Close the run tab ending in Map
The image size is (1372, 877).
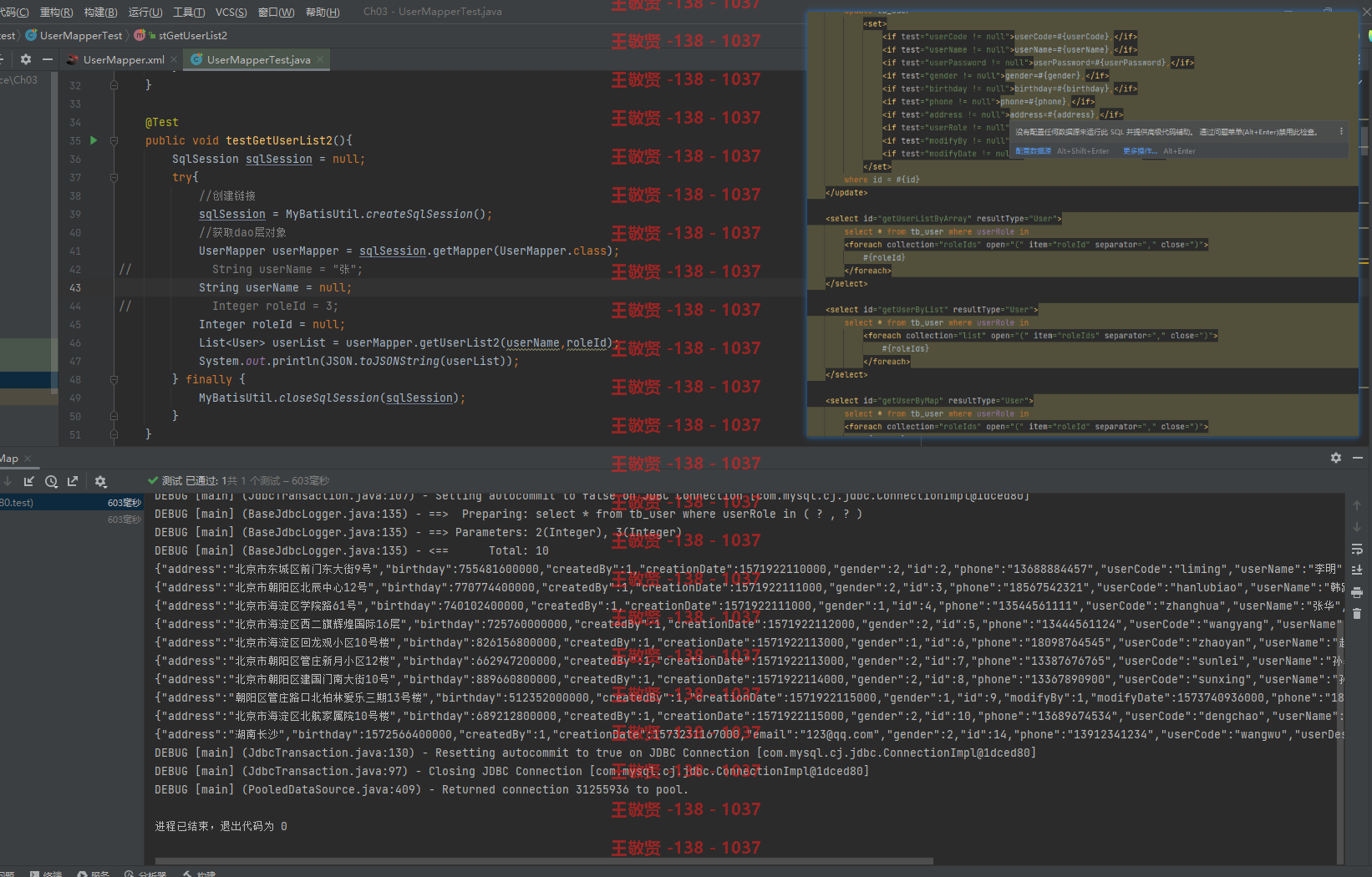28,459
